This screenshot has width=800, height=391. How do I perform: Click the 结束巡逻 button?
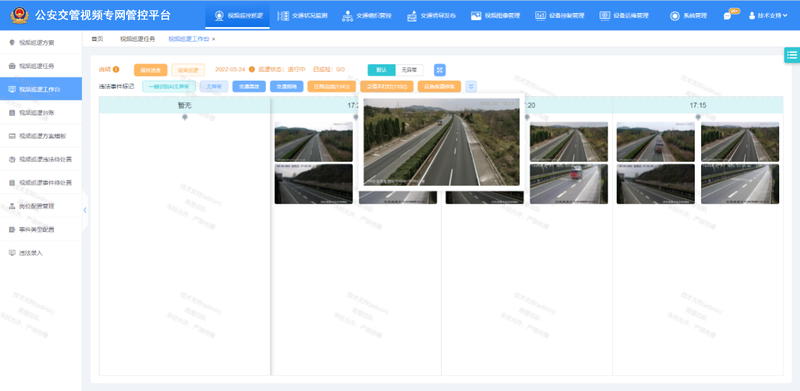pyautogui.click(x=188, y=70)
